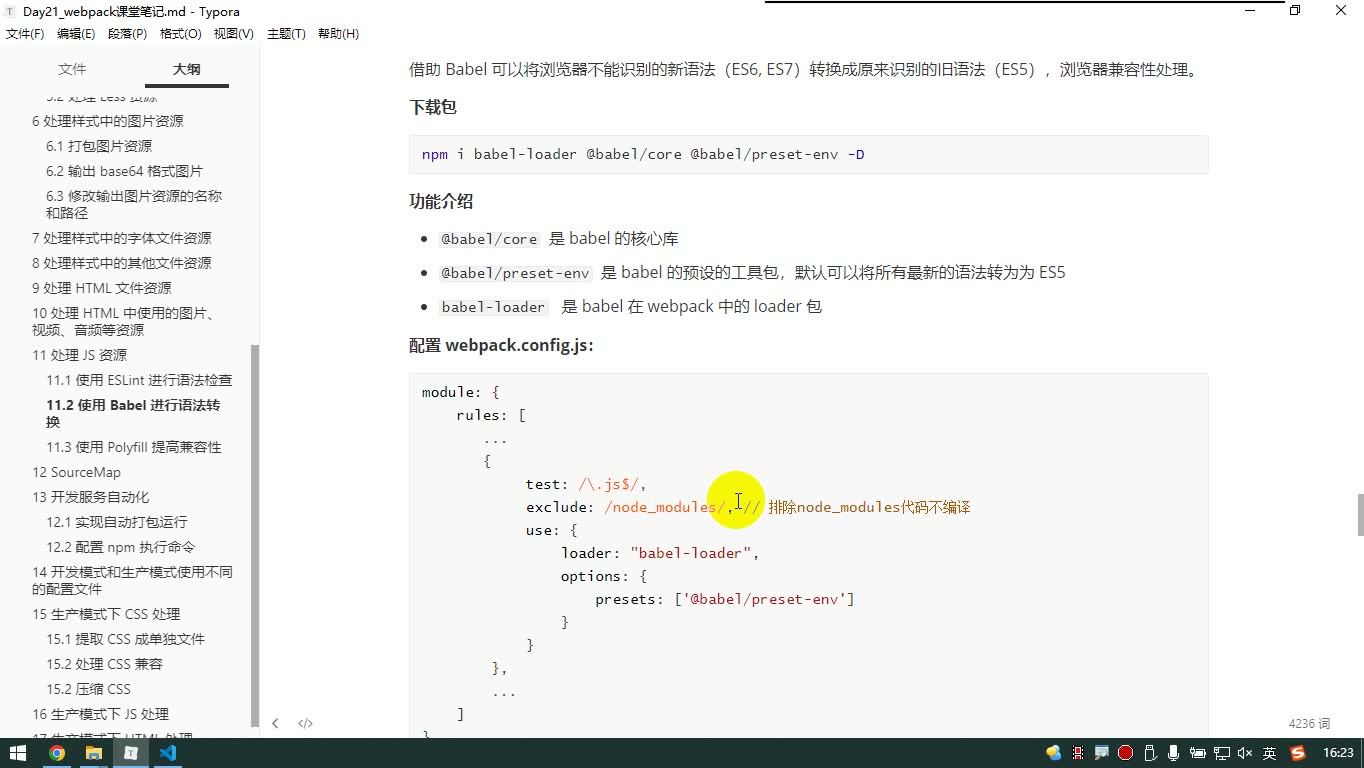Click the safely remove USB tray icon

tap(1149, 753)
